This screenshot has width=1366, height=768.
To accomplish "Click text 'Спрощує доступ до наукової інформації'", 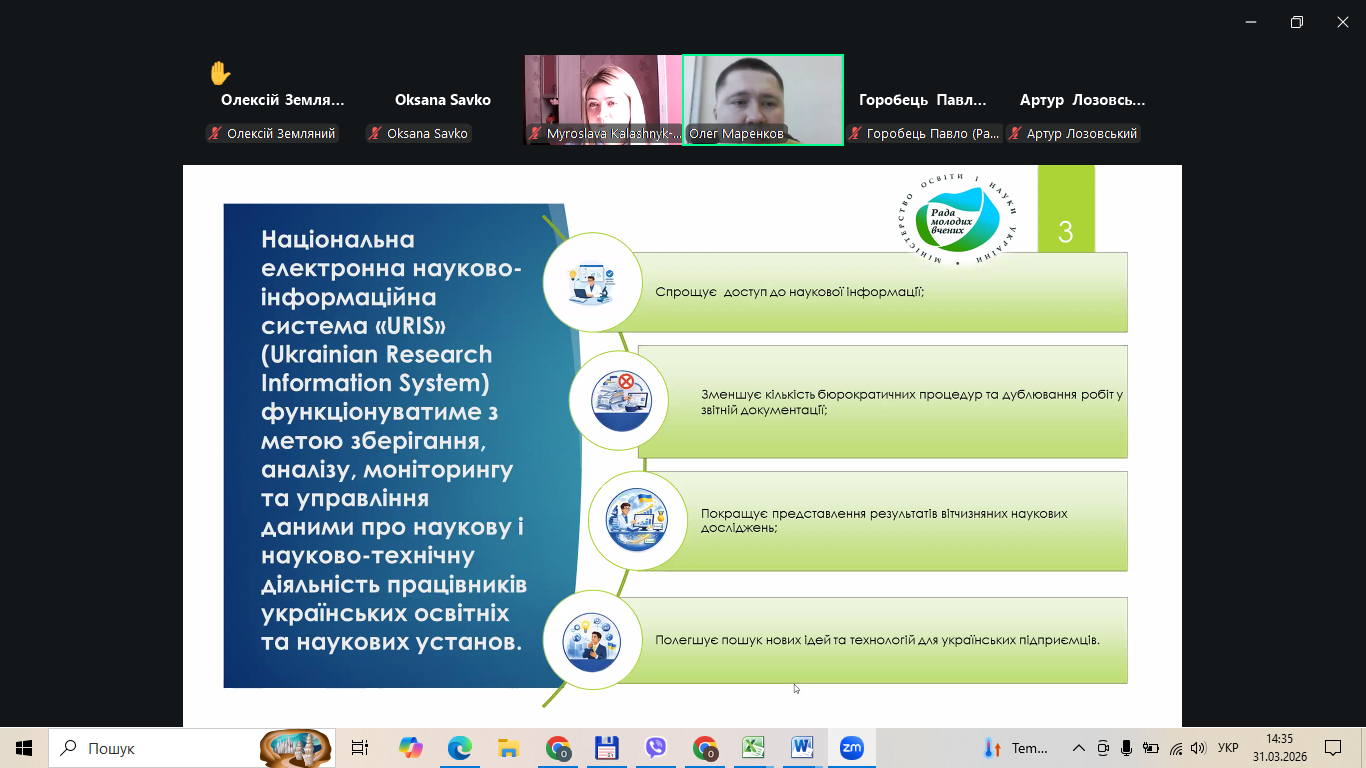I will pyautogui.click(x=788, y=292).
